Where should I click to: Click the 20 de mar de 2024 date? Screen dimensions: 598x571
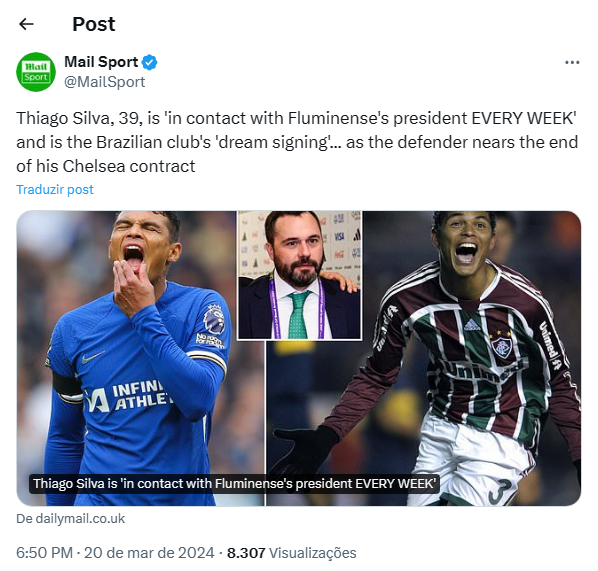point(149,552)
